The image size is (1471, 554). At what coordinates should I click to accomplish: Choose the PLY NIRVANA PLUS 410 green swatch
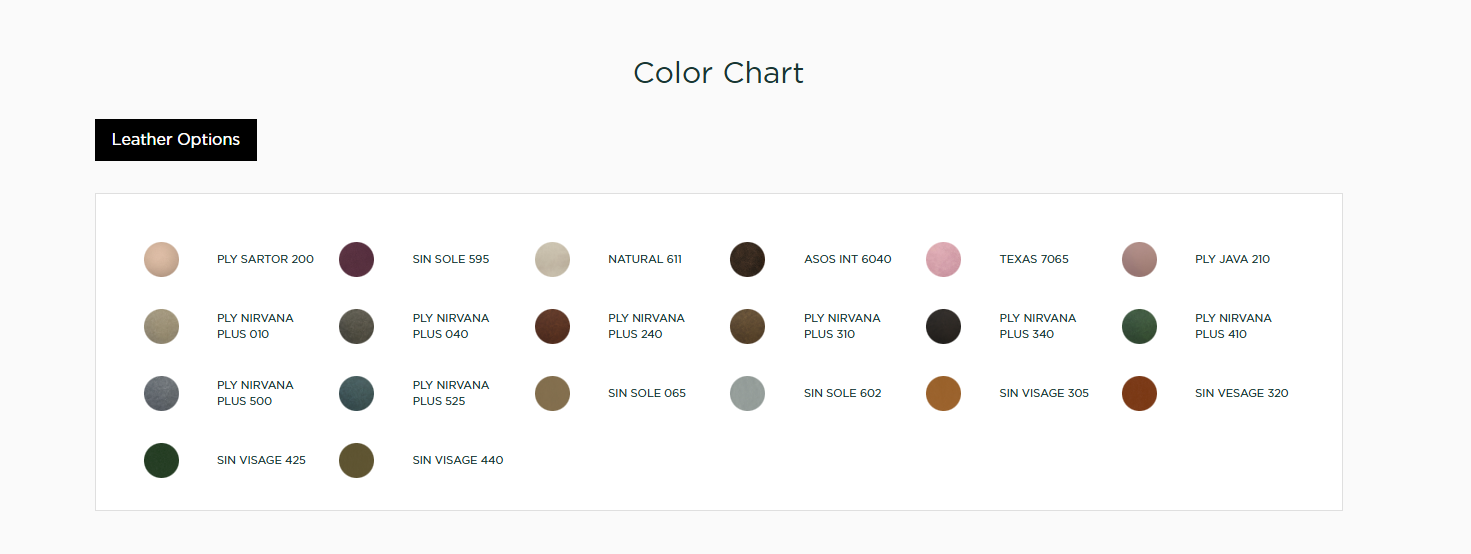(x=1139, y=326)
